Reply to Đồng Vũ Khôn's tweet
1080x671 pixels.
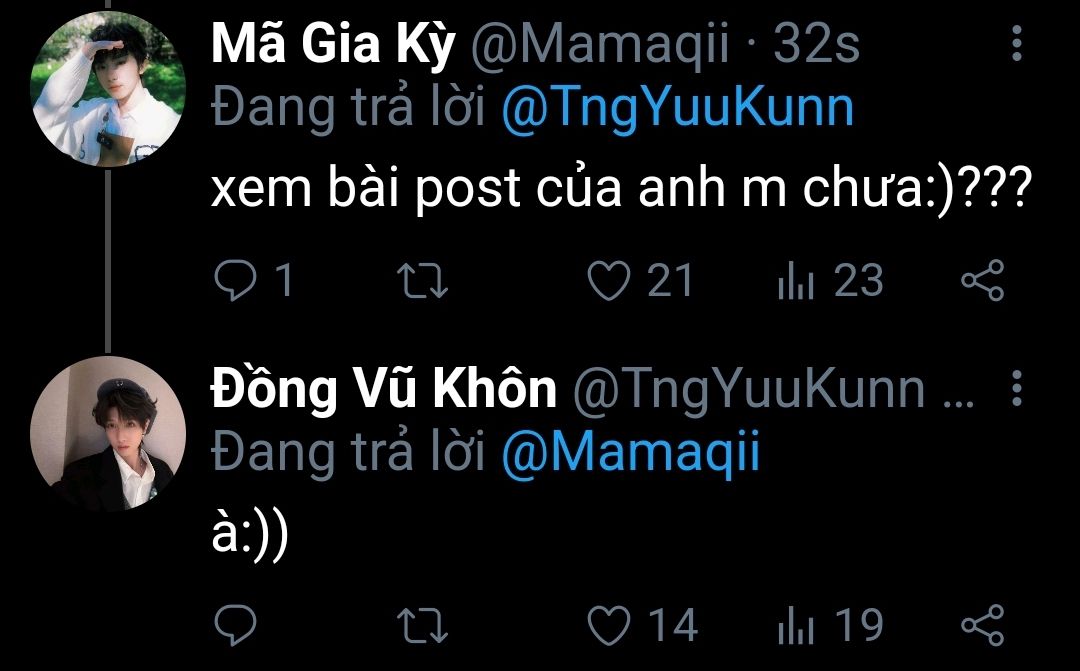tap(236, 625)
